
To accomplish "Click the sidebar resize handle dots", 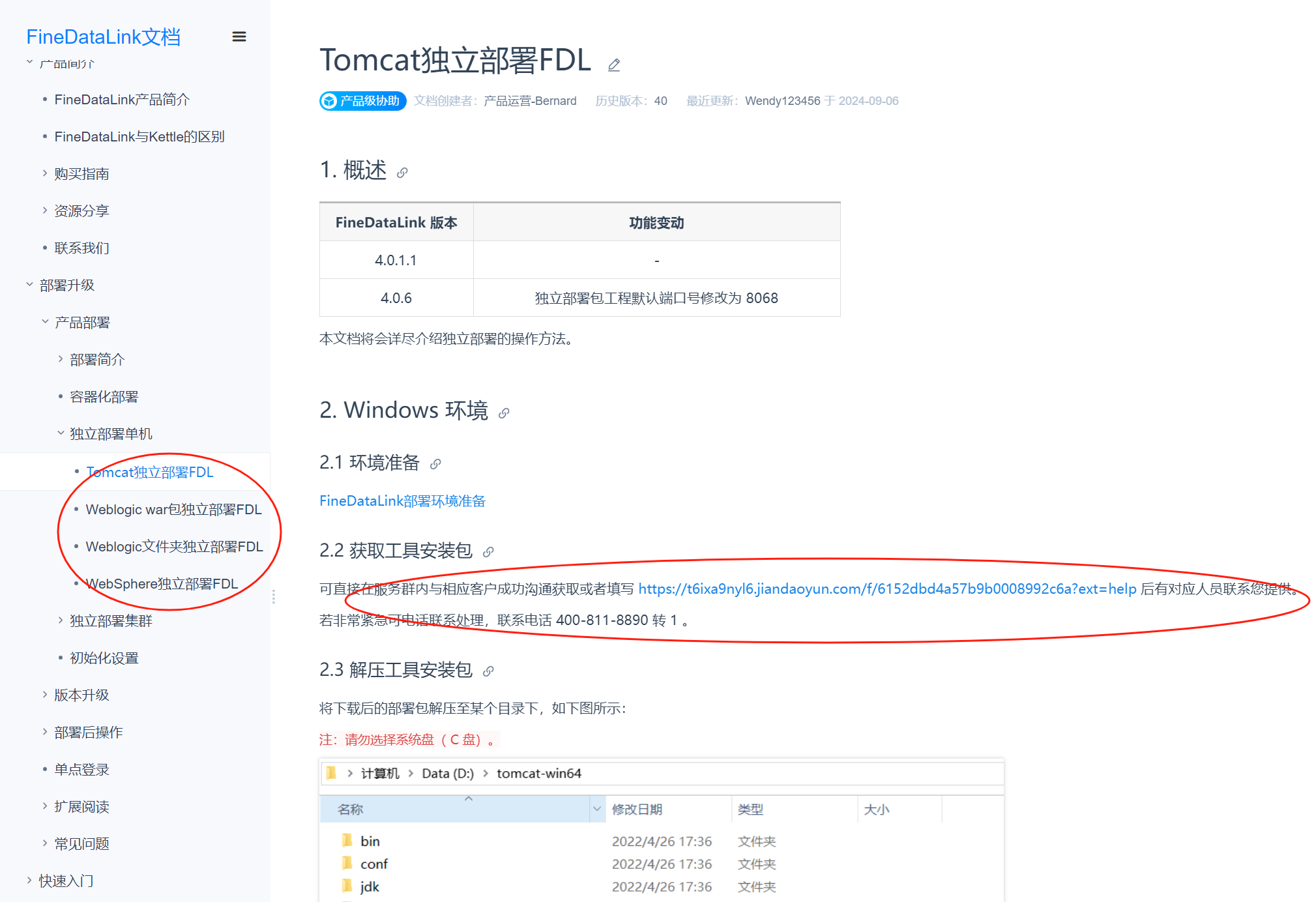I will (274, 597).
